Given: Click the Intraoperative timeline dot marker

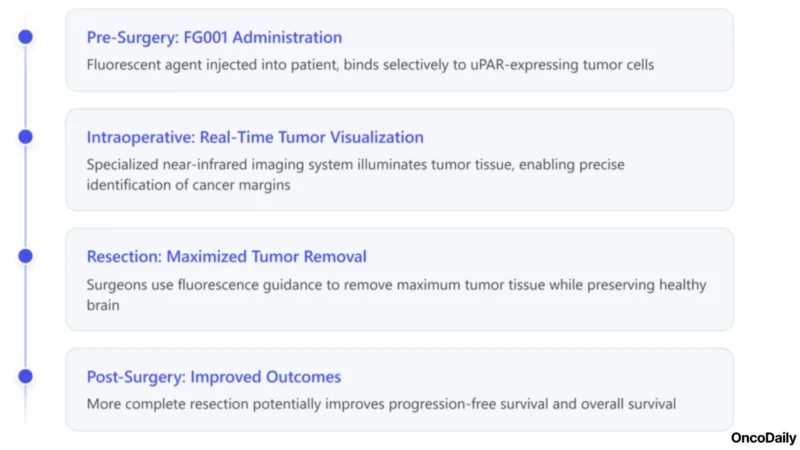Looking at the screenshot, I should pos(26,136).
